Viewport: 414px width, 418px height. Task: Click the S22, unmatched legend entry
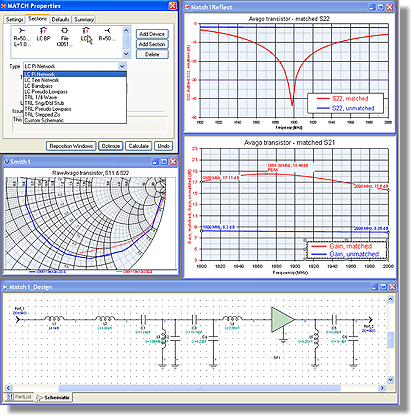pyautogui.click(x=345, y=108)
